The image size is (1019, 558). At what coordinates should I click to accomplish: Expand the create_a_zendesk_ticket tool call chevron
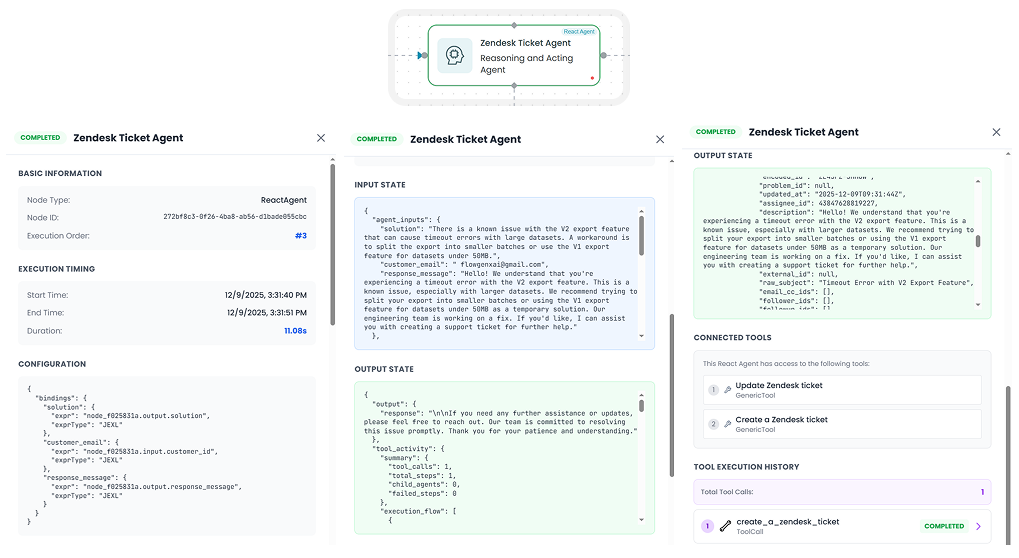978,526
